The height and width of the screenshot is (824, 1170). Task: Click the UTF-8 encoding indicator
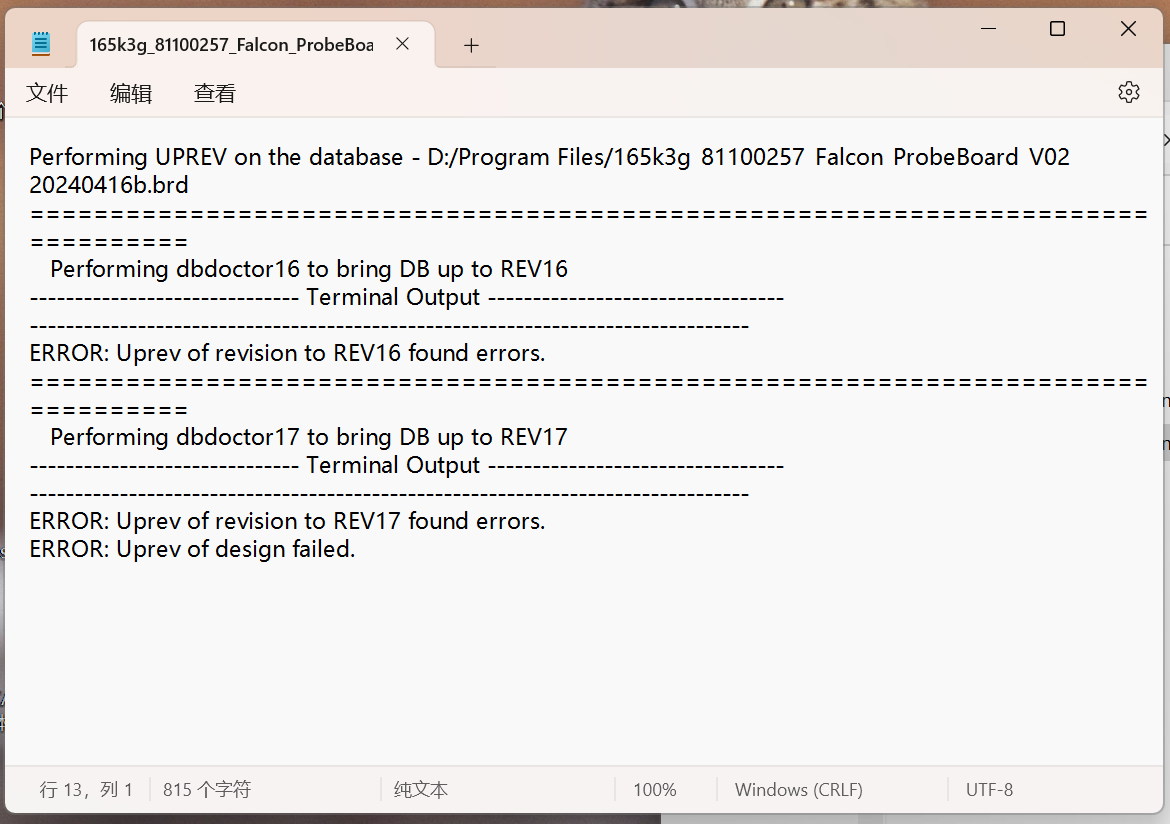[x=989, y=789]
